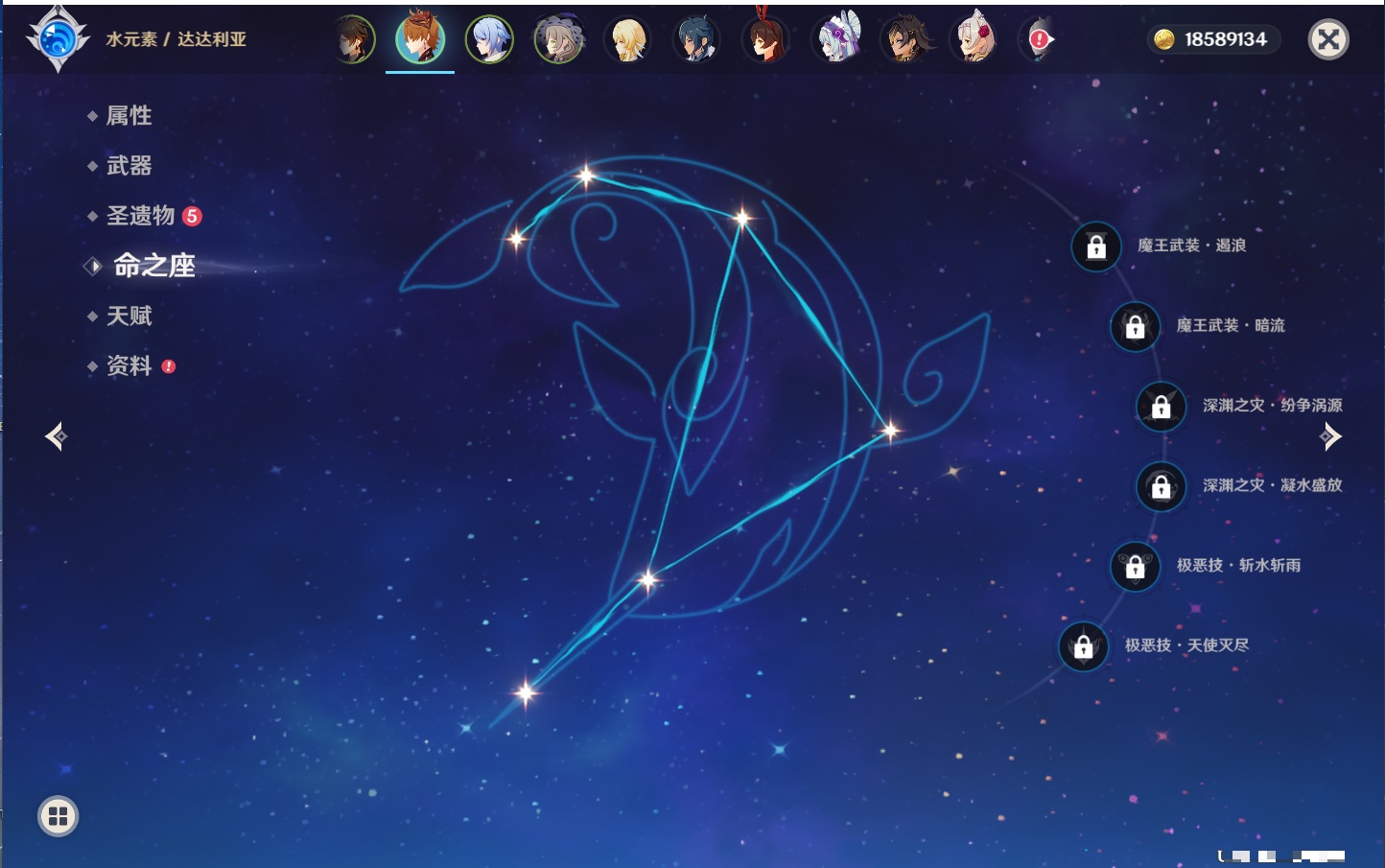Go to previous character with left arrow
Image resolution: width=1385 pixels, height=868 pixels.
click(x=56, y=436)
